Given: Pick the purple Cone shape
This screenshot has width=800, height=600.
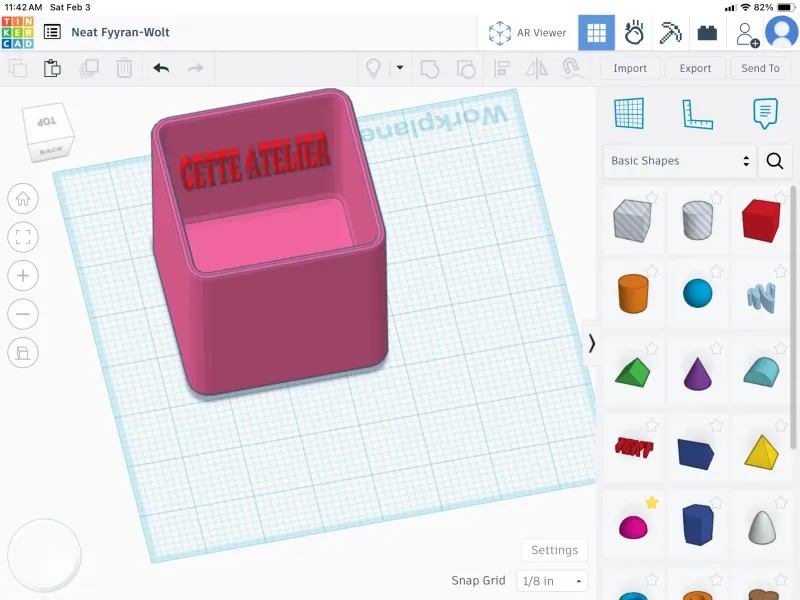Looking at the screenshot, I should (x=697, y=374).
